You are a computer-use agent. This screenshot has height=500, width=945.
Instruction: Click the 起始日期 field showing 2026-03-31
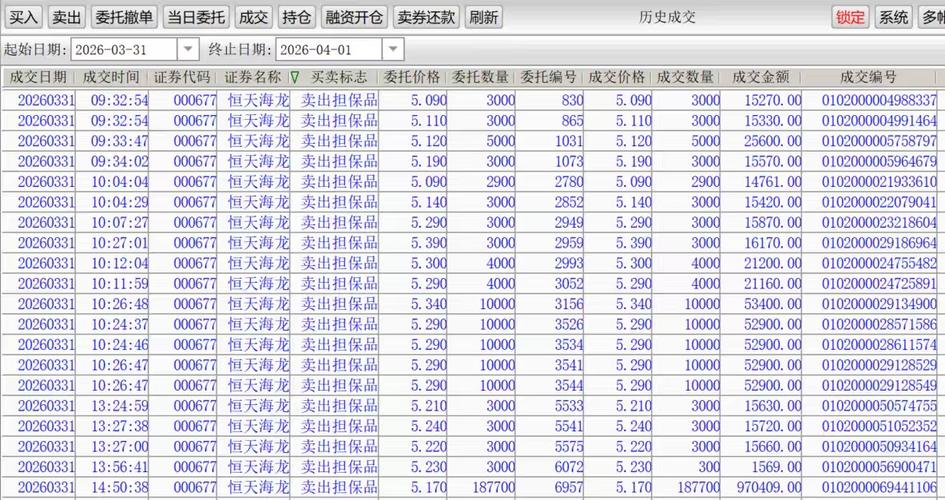(x=124, y=49)
